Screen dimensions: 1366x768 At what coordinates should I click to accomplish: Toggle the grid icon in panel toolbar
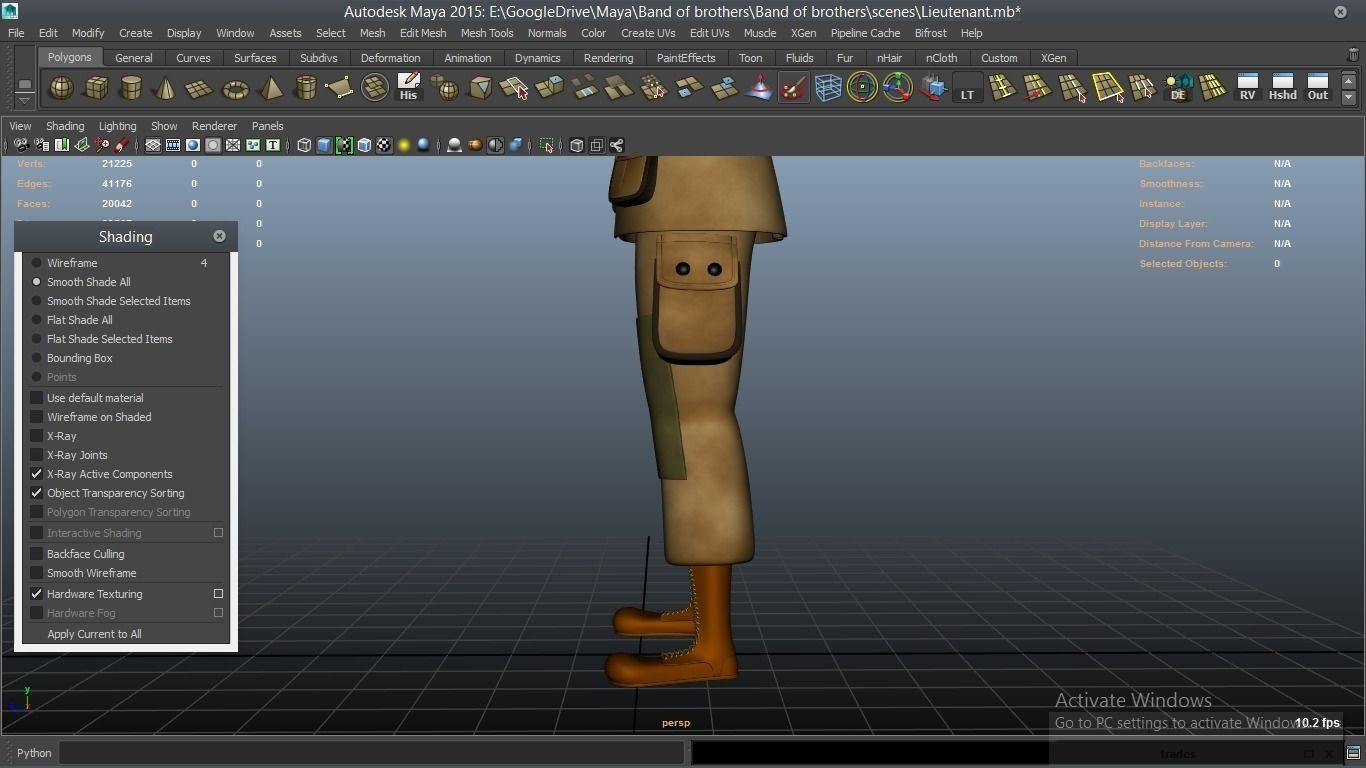click(153, 145)
